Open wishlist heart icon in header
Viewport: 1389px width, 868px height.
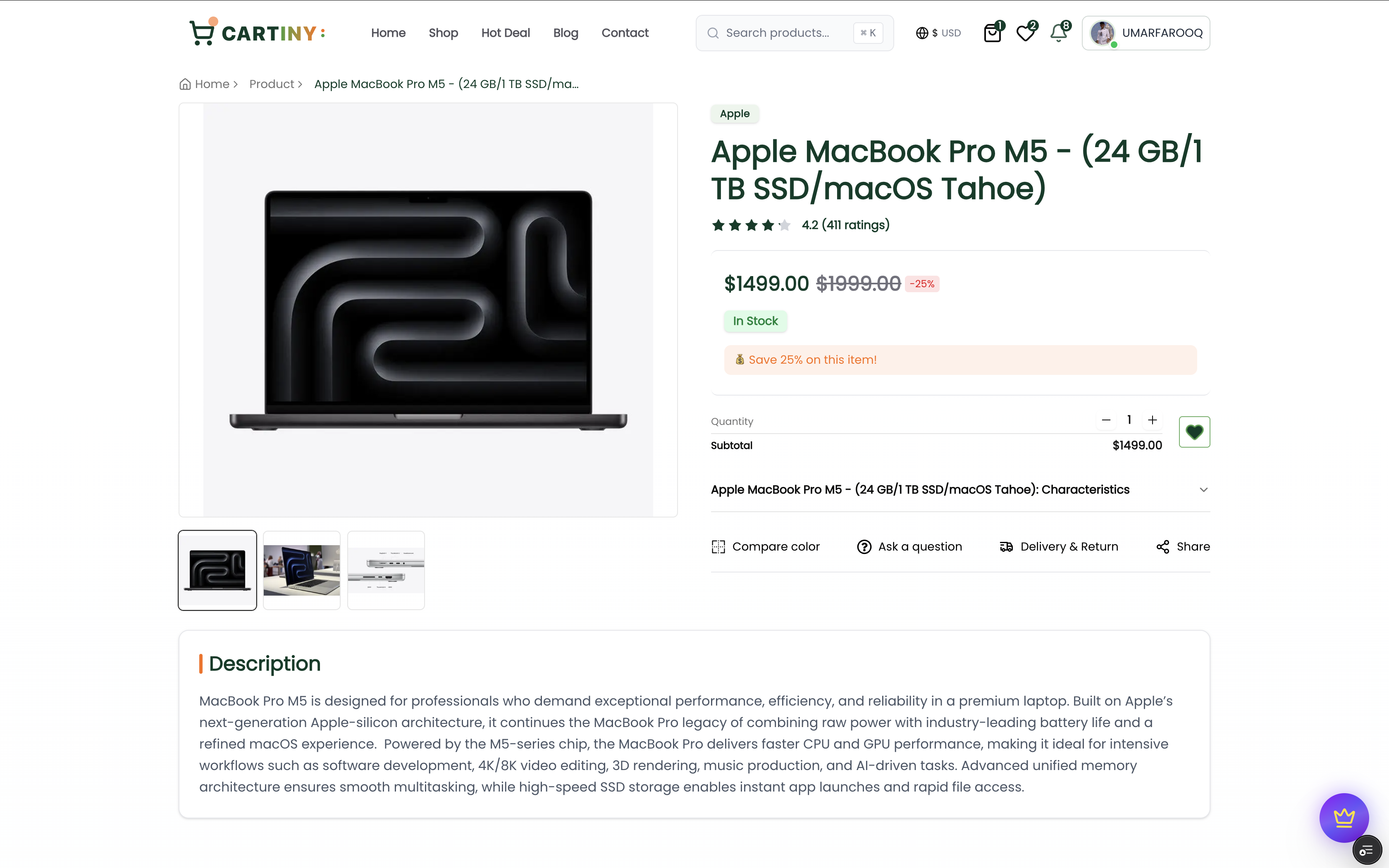coord(1025,33)
